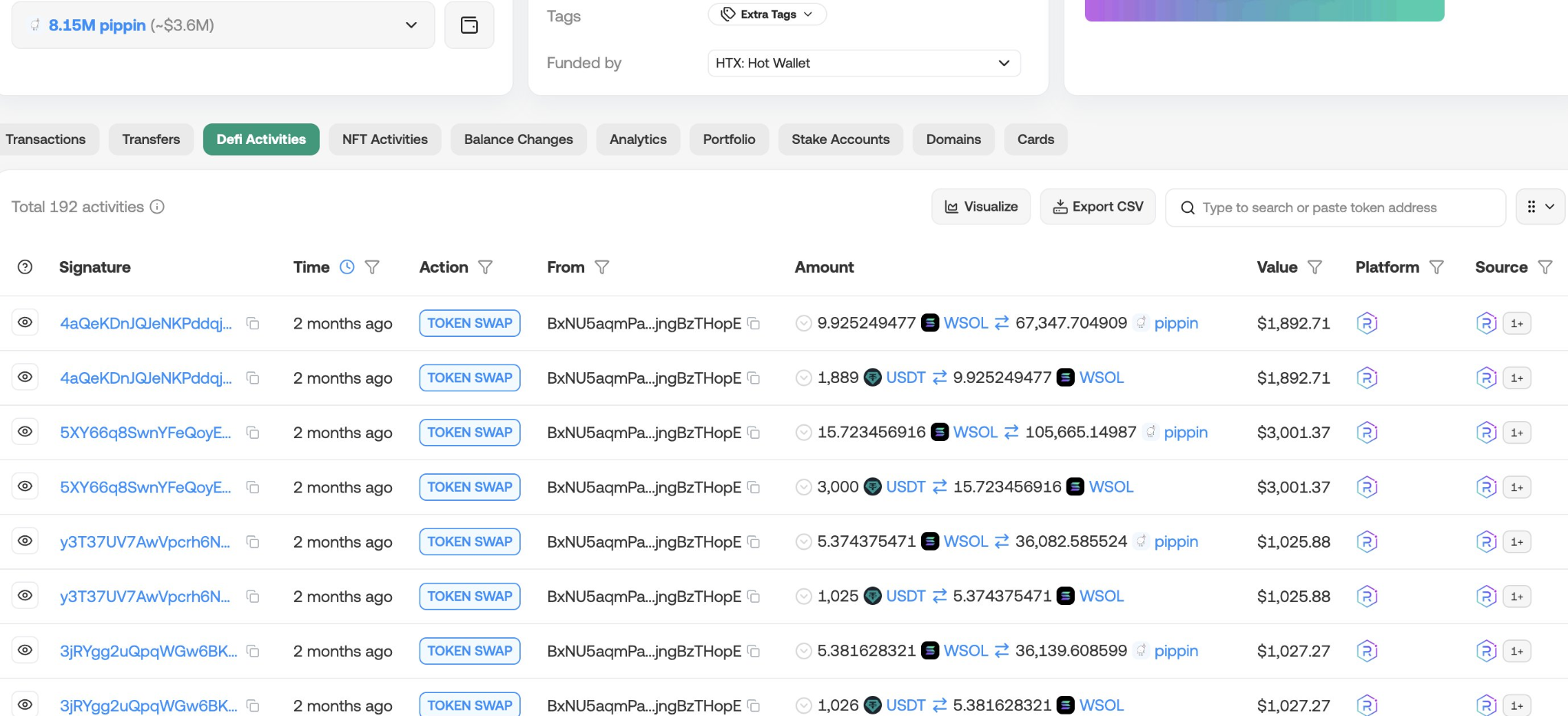Click the eye icon on the 1,026 USDT row
Screen dimensions: 1568x716
tap(25, 705)
